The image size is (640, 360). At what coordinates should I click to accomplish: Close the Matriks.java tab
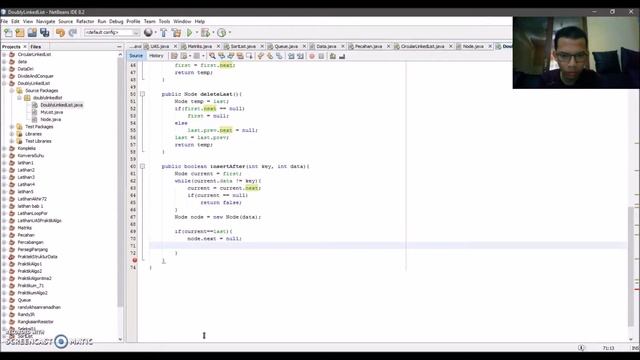tap(218, 47)
